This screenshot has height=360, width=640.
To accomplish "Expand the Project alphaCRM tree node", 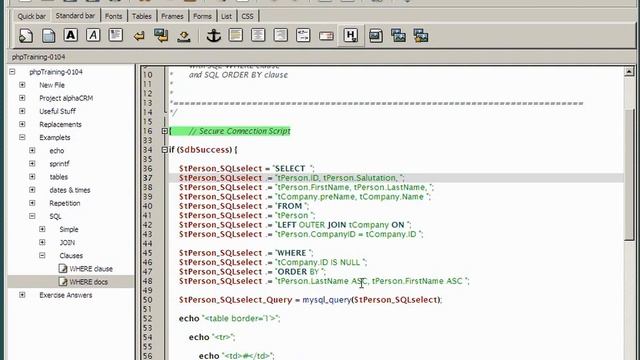I will coord(22,98).
